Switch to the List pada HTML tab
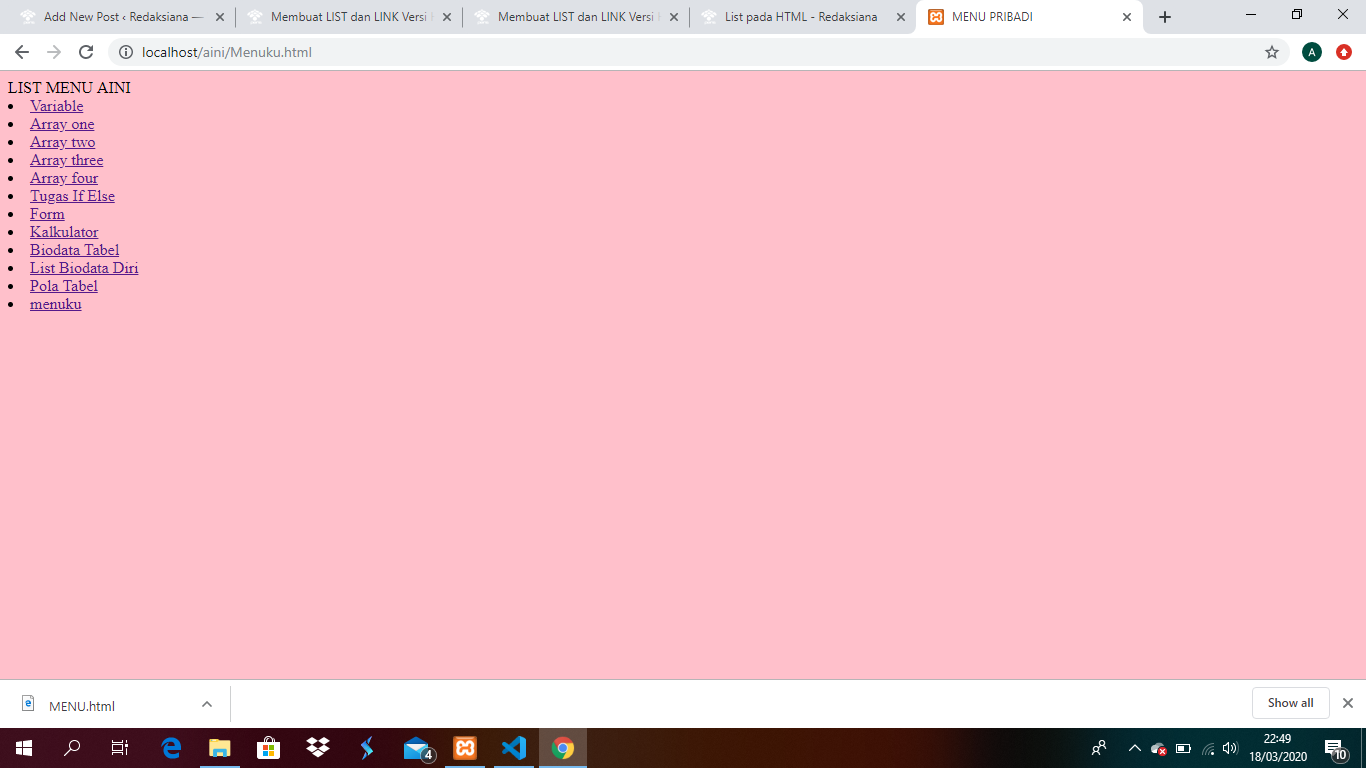The height and width of the screenshot is (768, 1366). click(800, 17)
